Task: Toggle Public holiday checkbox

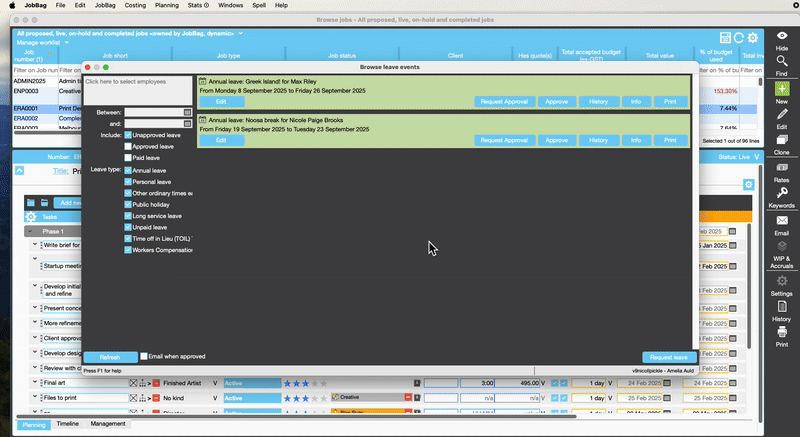Action: click(x=128, y=204)
